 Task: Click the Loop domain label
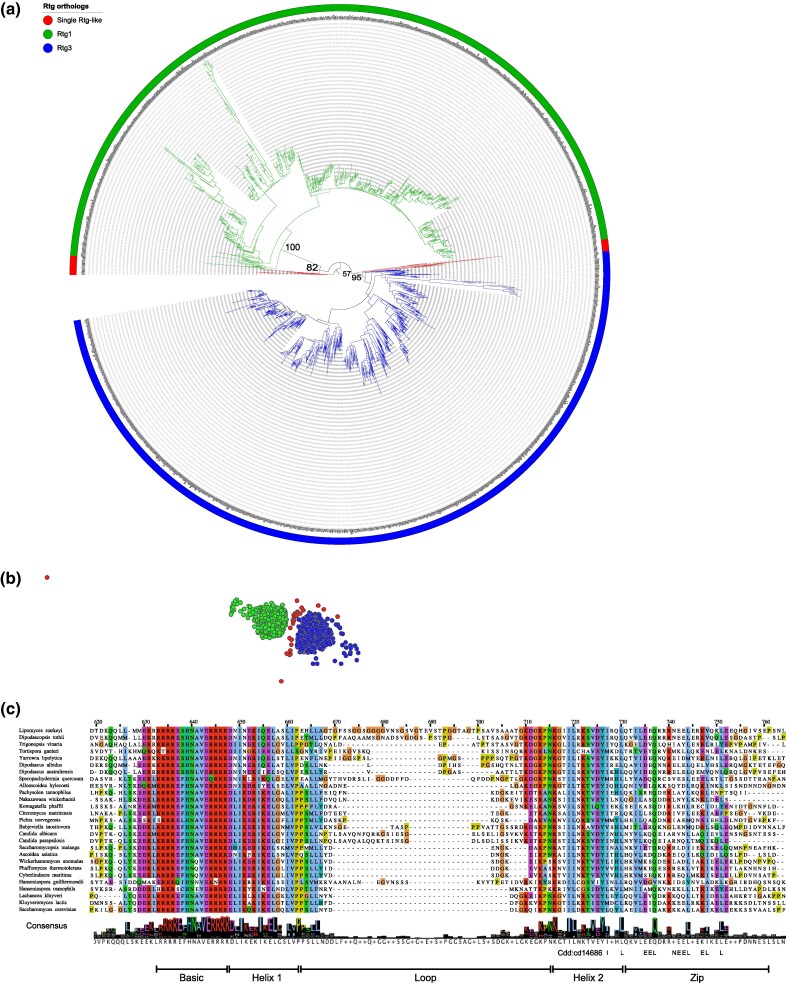425,977
